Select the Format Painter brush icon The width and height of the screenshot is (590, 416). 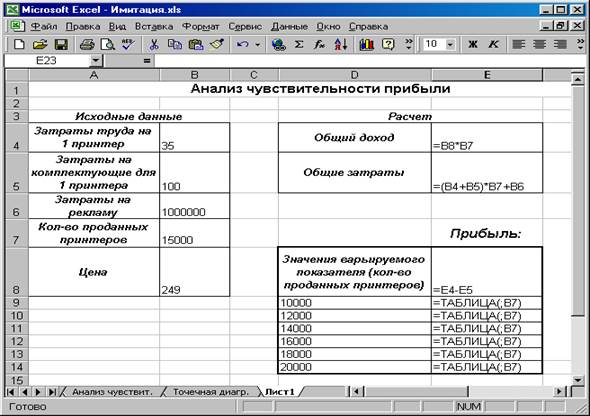coord(217,44)
